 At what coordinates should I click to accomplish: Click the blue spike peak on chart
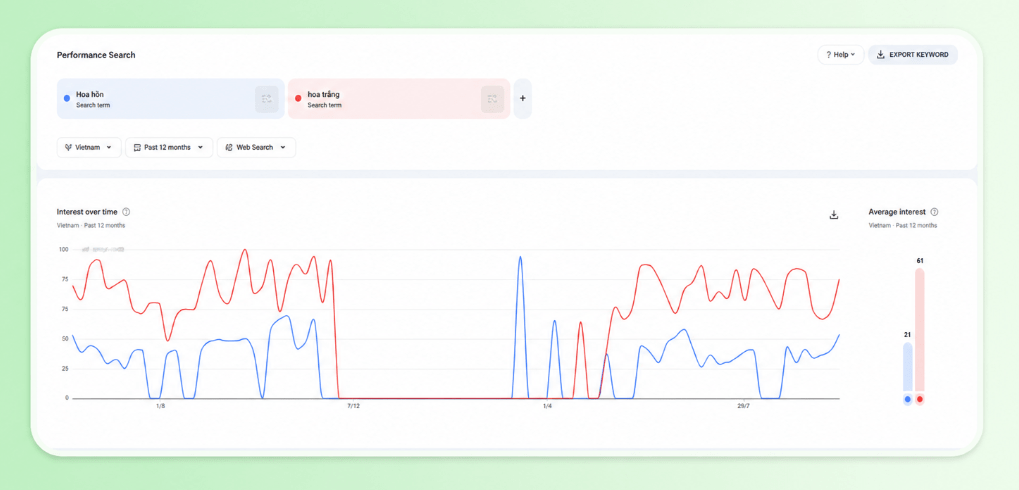pyautogui.click(x=520, y=258)
